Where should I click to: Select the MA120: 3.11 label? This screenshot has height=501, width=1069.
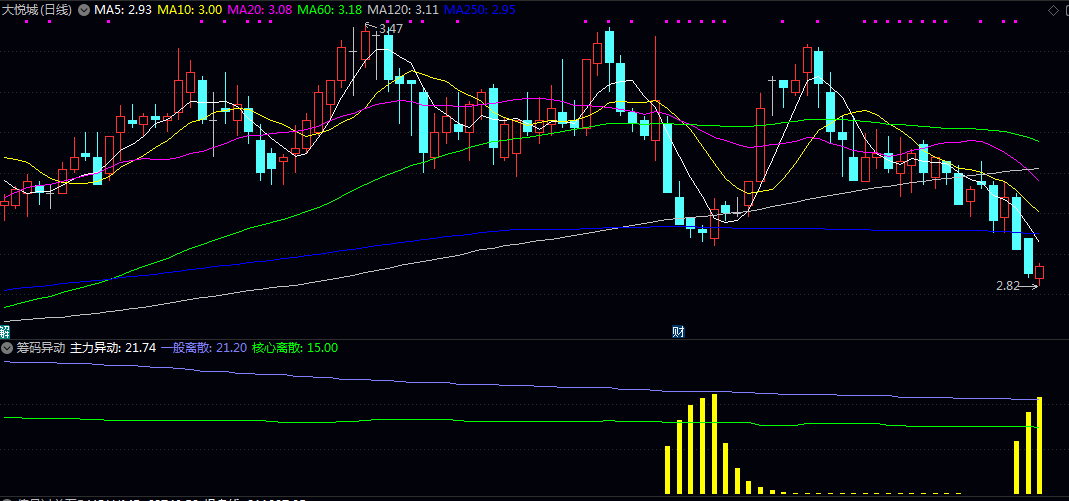click(403, 9)
